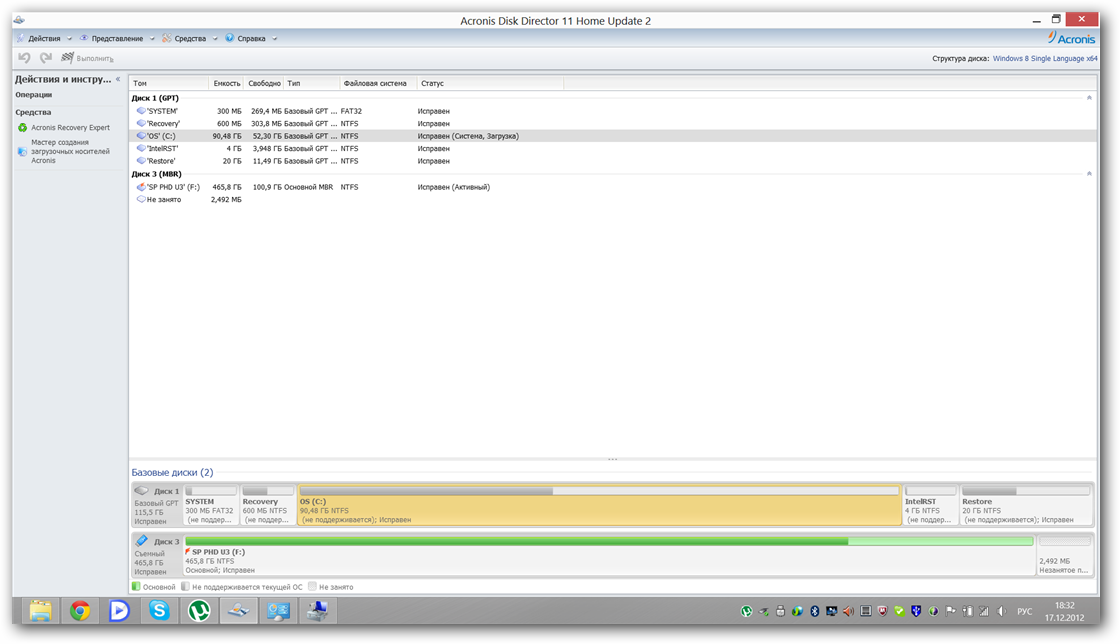Sort by the Емкость column header
1120x644 pixels.
click(226, 84)
